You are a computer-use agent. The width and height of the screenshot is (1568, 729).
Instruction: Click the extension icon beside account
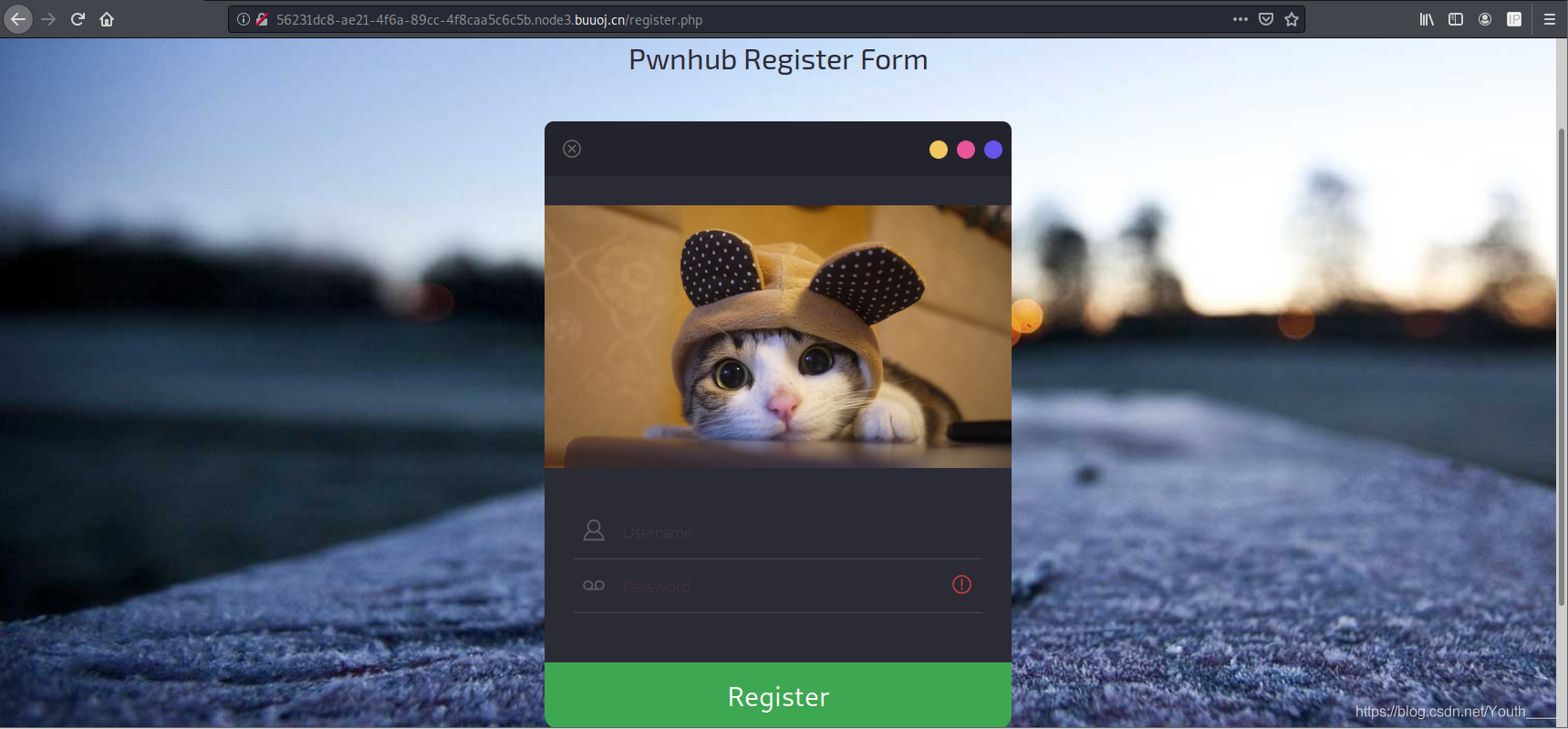pyautogui.click(x=1514, y=19)
